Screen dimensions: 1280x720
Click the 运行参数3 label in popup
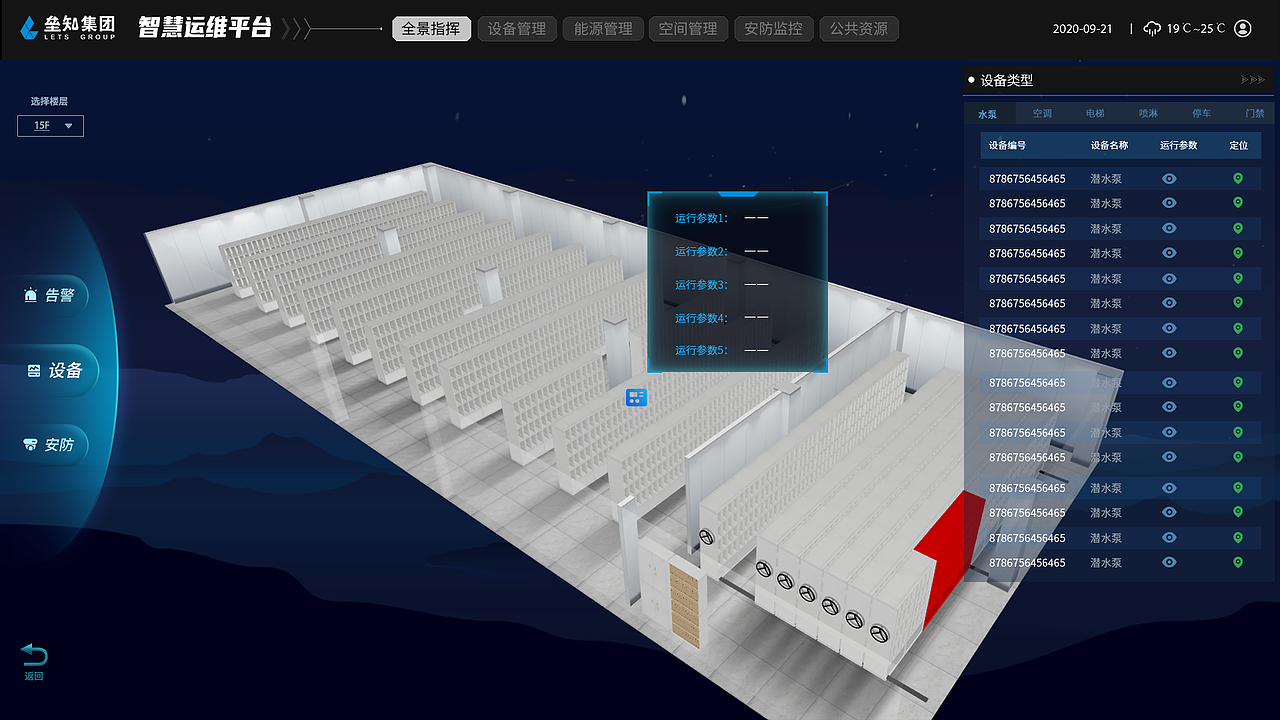pos(702,285)
